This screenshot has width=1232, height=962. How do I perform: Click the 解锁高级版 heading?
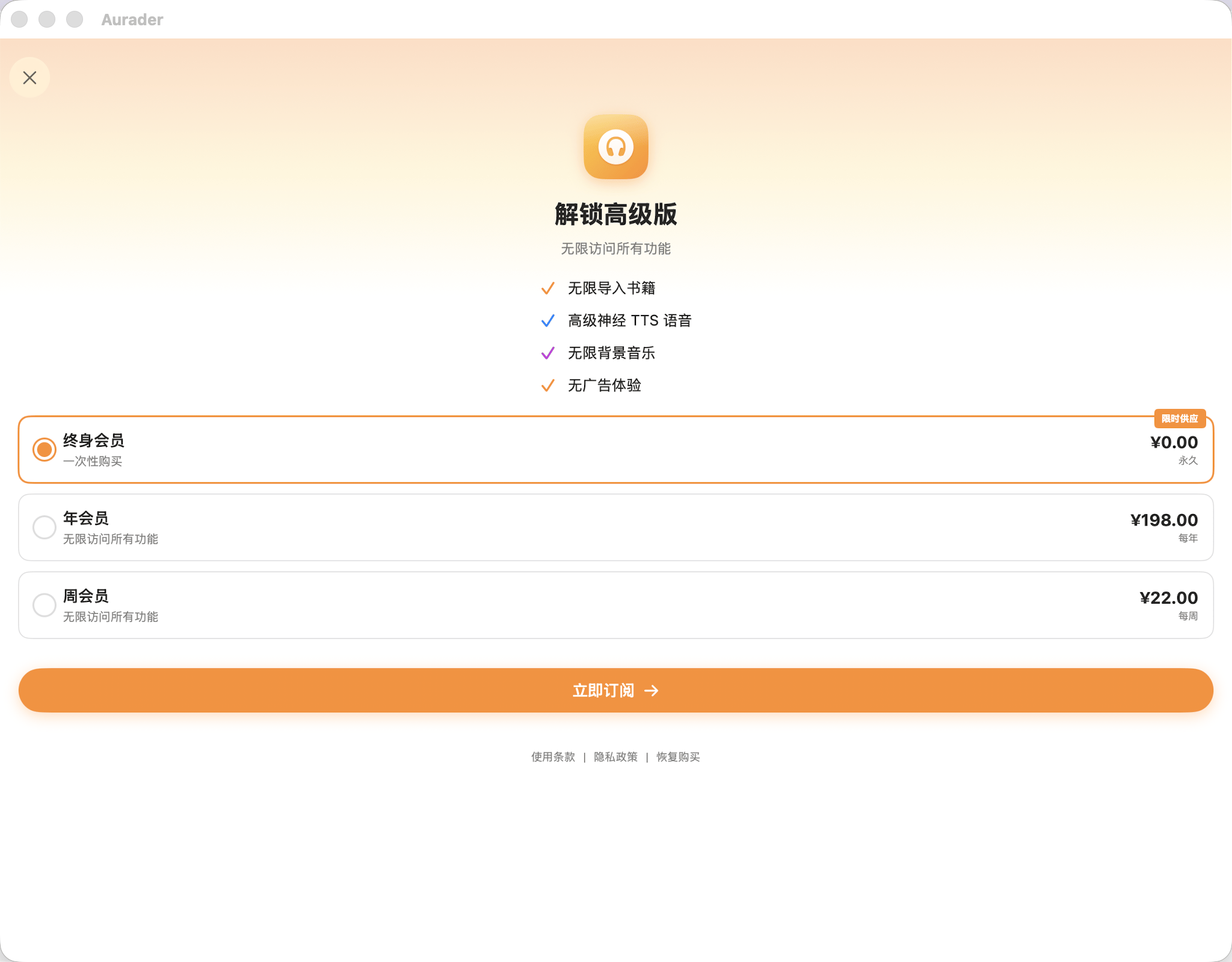click(x=615, y=215)
